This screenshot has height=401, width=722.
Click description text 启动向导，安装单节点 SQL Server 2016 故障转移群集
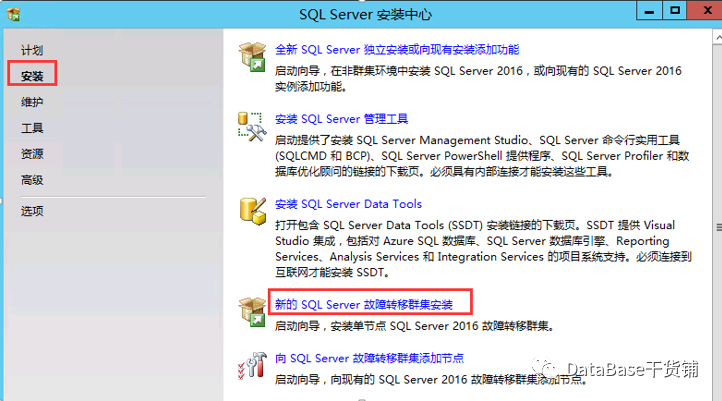[x=414, y=326]
